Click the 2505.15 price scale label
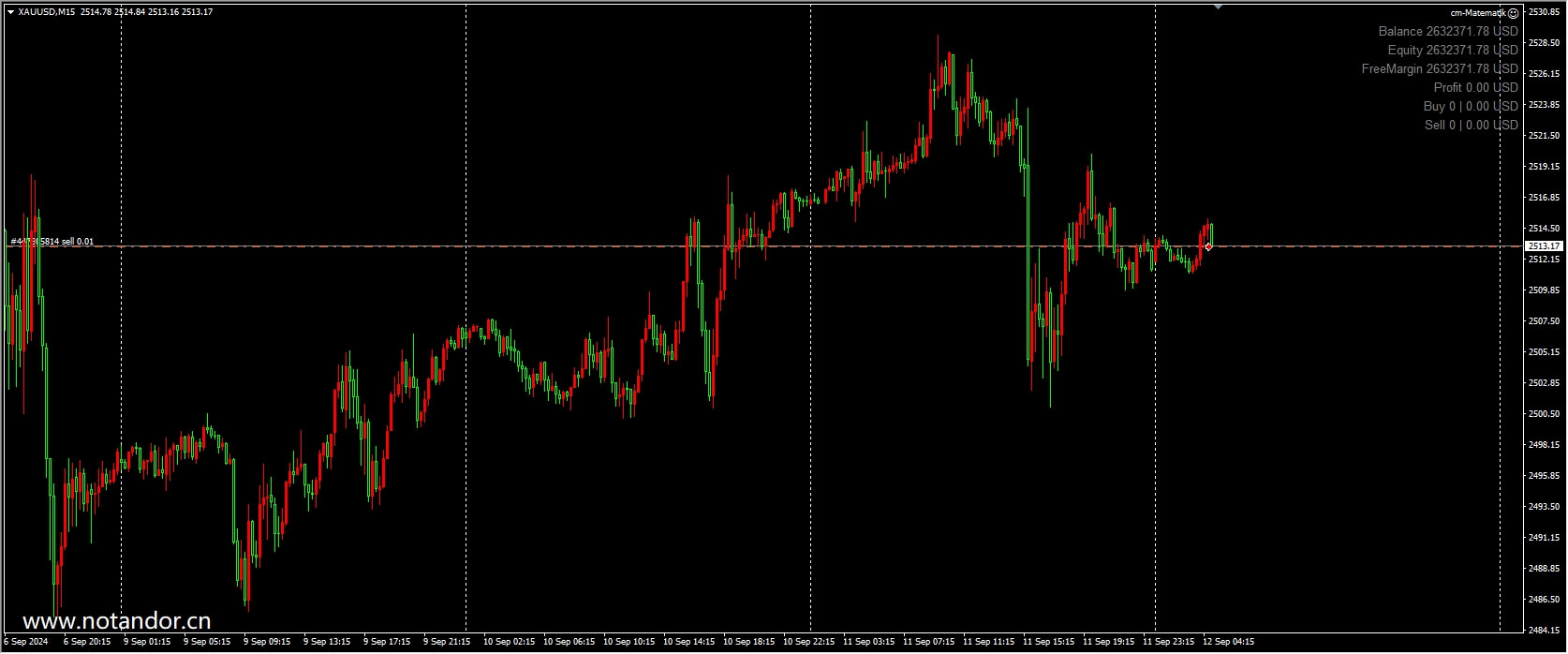 coord(1544,352)
